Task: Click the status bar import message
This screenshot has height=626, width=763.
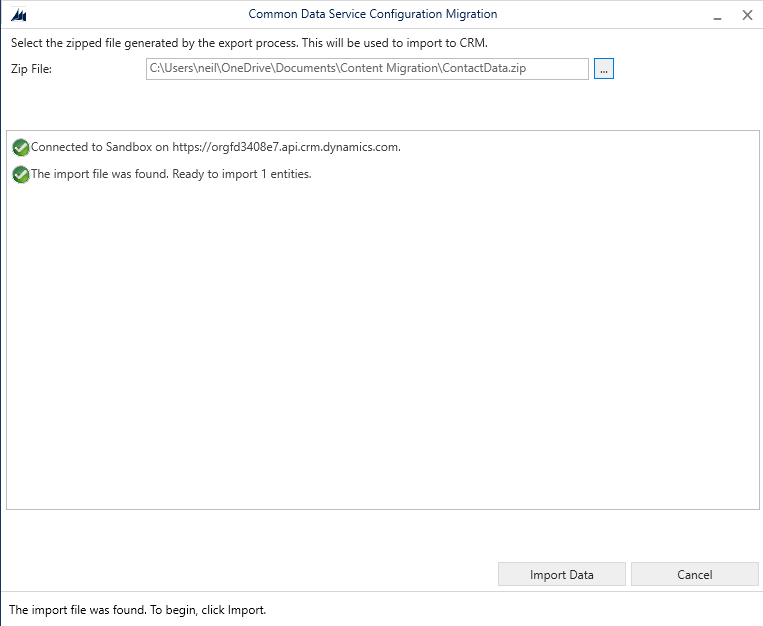Action: click(137, 609)
